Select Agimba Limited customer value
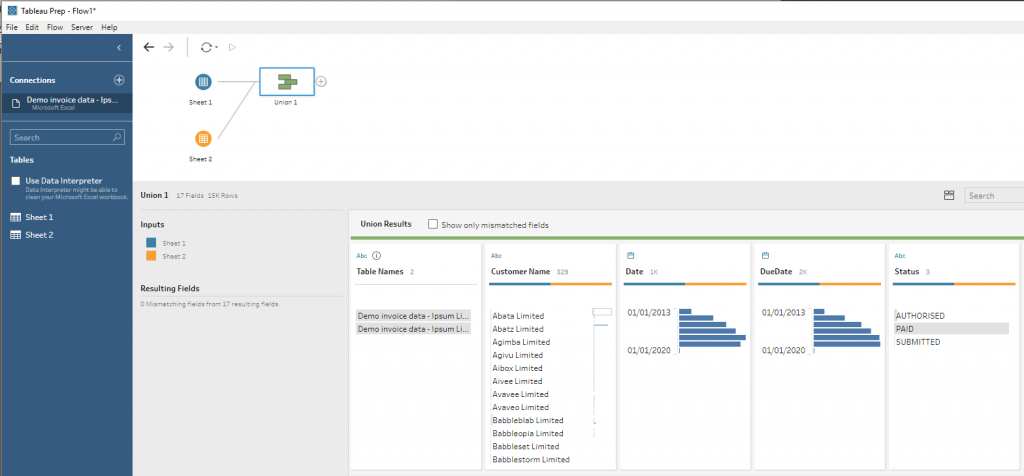Image resolution: width=1024 pixels, height=476 pixels. click(x=521, y=342)
